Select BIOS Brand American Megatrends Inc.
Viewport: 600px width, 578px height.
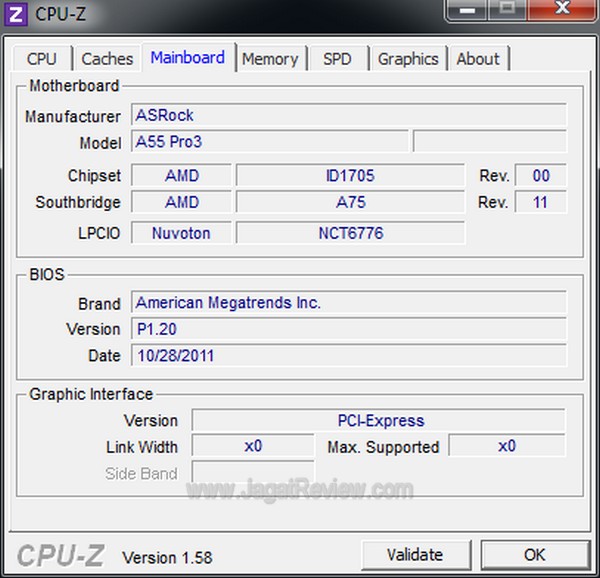(349, 303)
